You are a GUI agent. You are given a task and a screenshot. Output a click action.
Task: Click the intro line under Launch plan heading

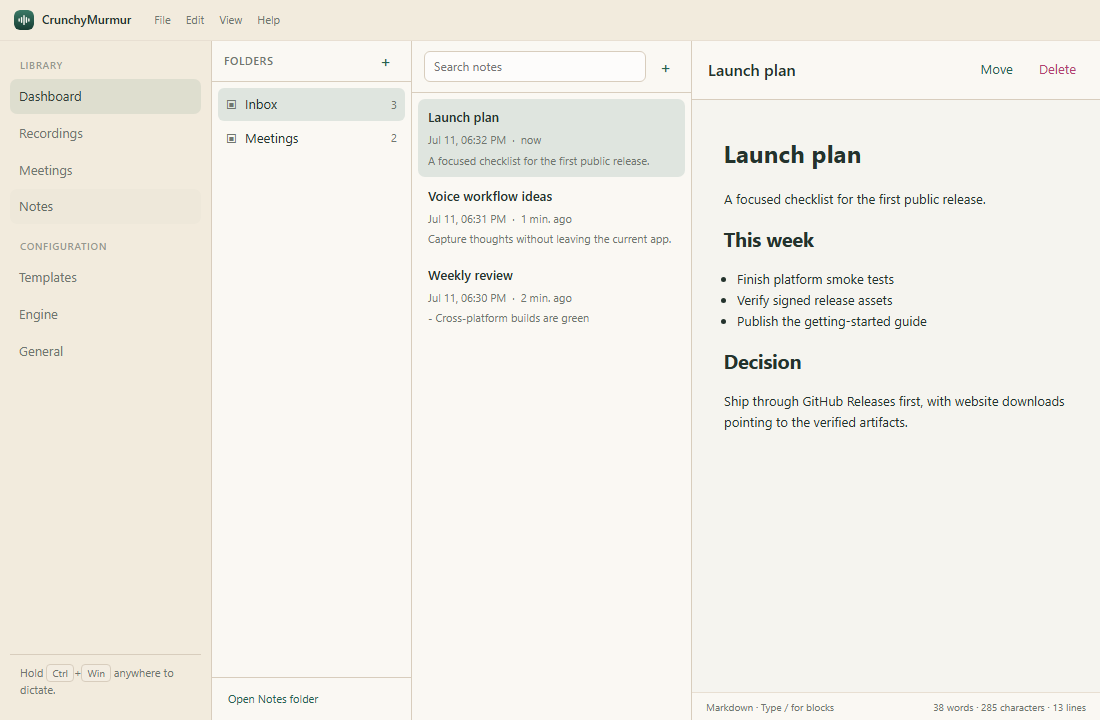(854, 199)
